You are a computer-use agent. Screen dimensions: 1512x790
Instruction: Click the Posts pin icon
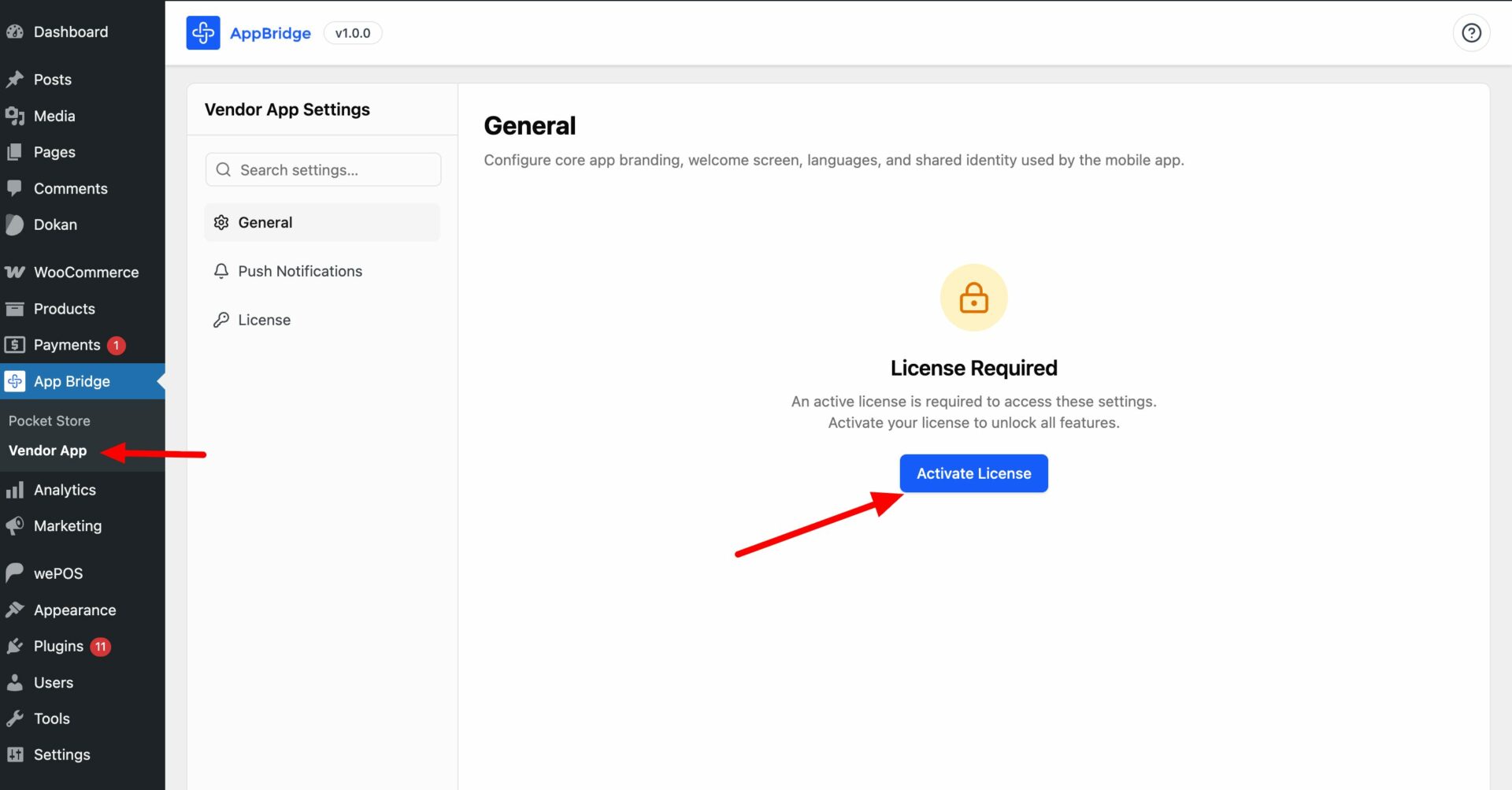point(15,80)
